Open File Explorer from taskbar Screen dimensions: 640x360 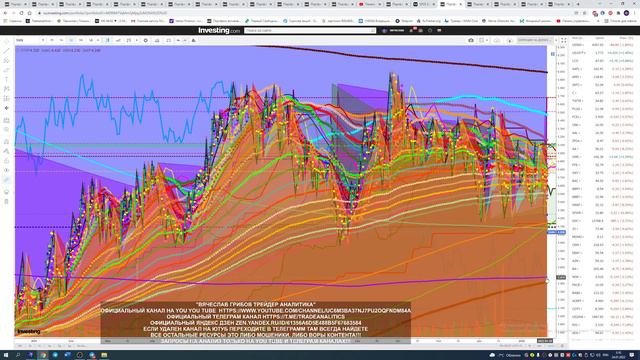click(x=104, y=355)
